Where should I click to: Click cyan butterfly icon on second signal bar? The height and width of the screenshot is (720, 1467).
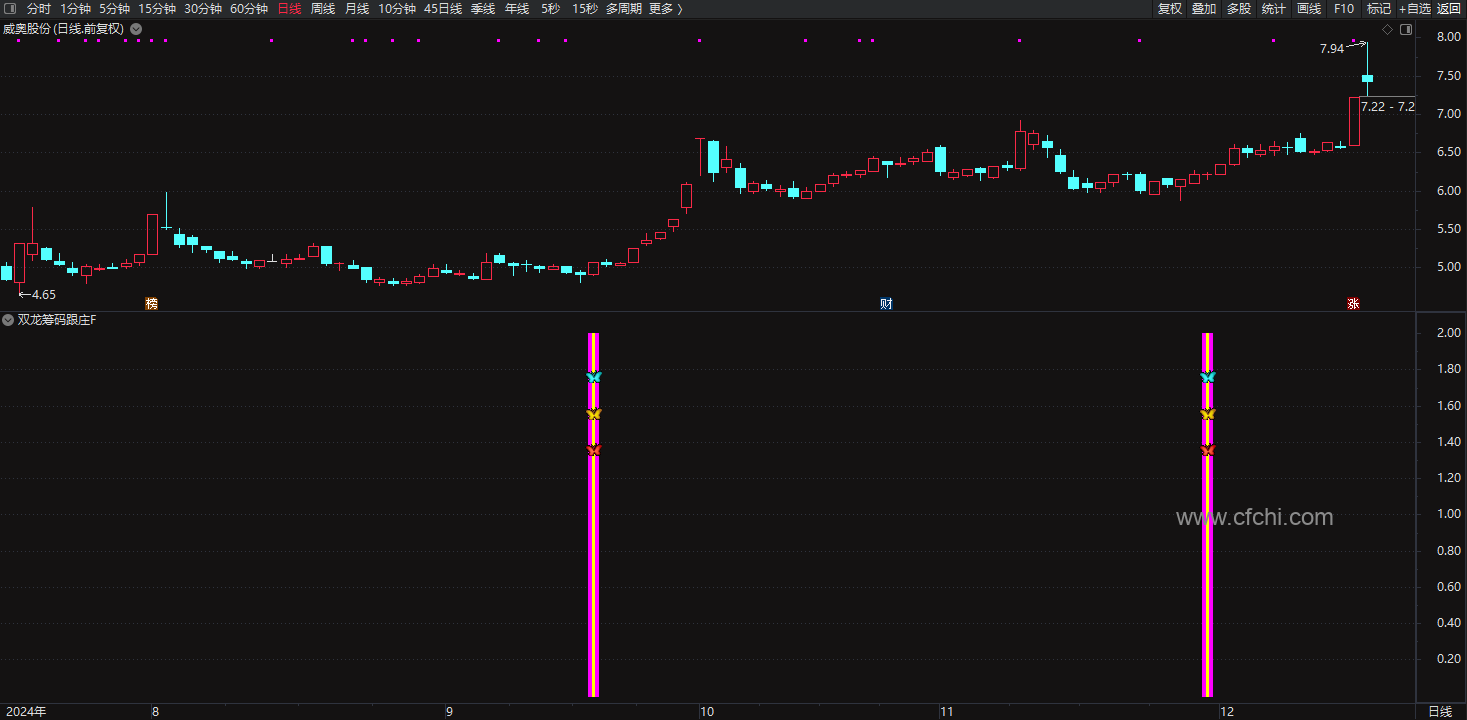coord(1207,377)
